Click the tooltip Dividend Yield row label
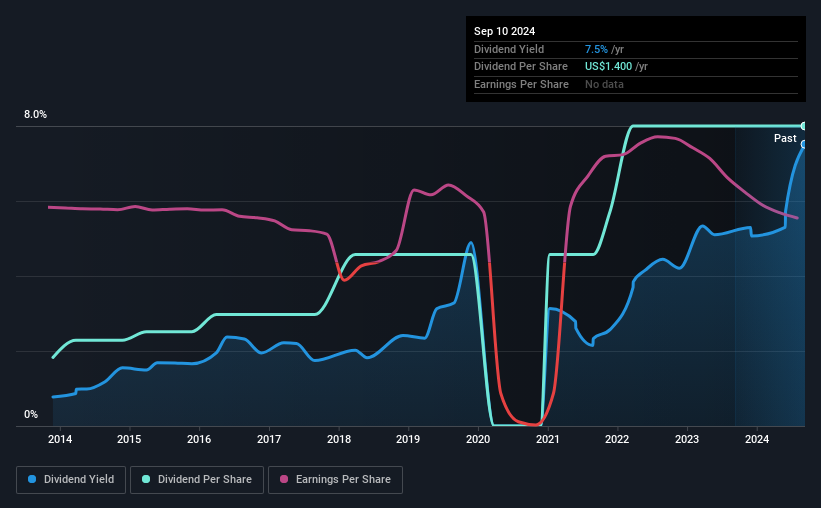 (x=509, y=49)
